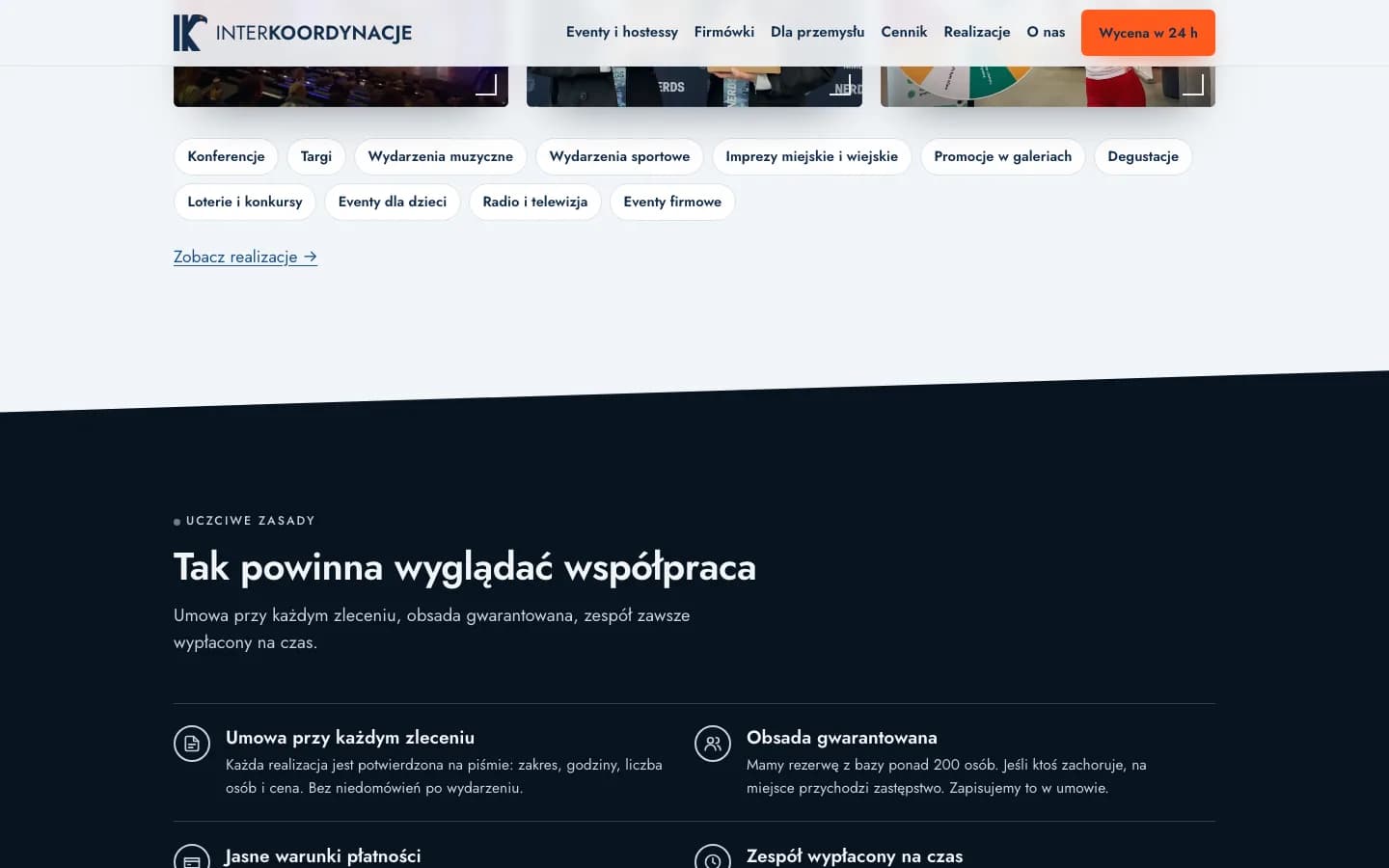Screen dimensions: 1389x868
Task: Click the Jasne warunki płatności heading
Action: coord(323,856)
